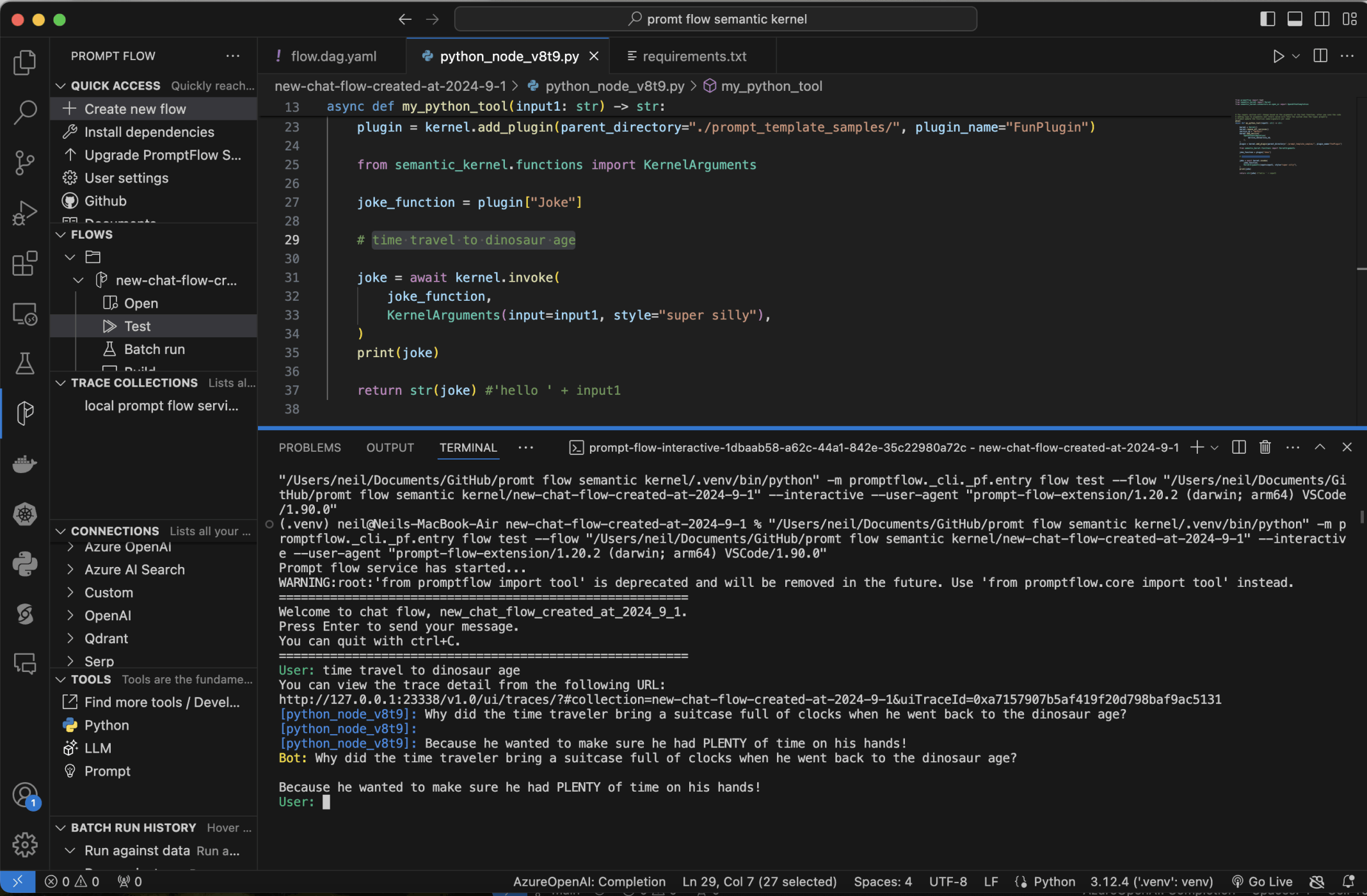
Task: Open the Docker activity bar icon
Action: [x=25, y=463]
